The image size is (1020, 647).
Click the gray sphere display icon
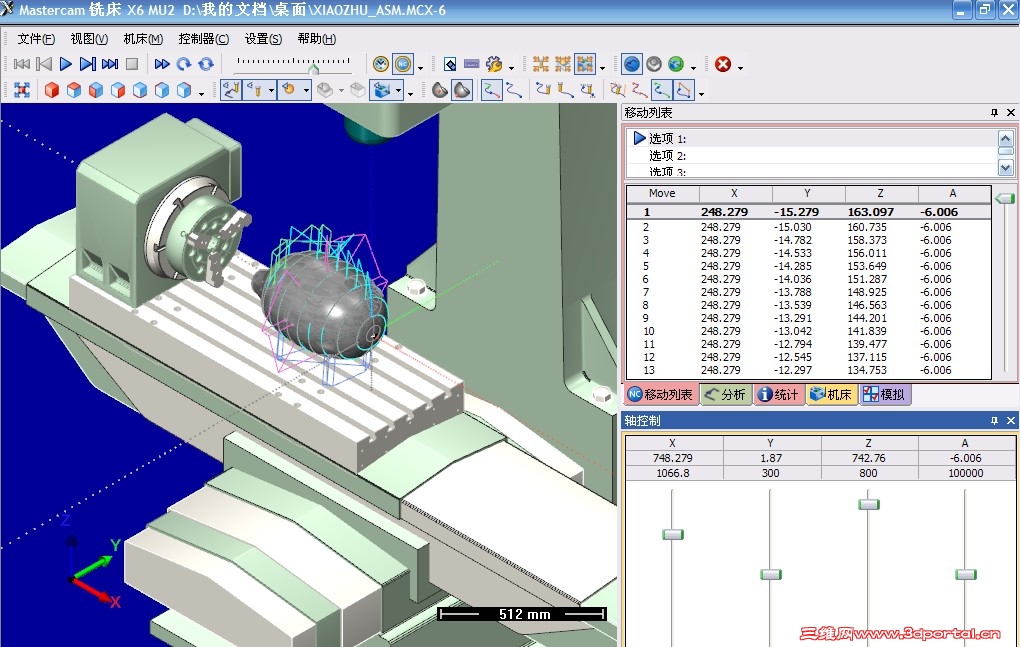654,64
